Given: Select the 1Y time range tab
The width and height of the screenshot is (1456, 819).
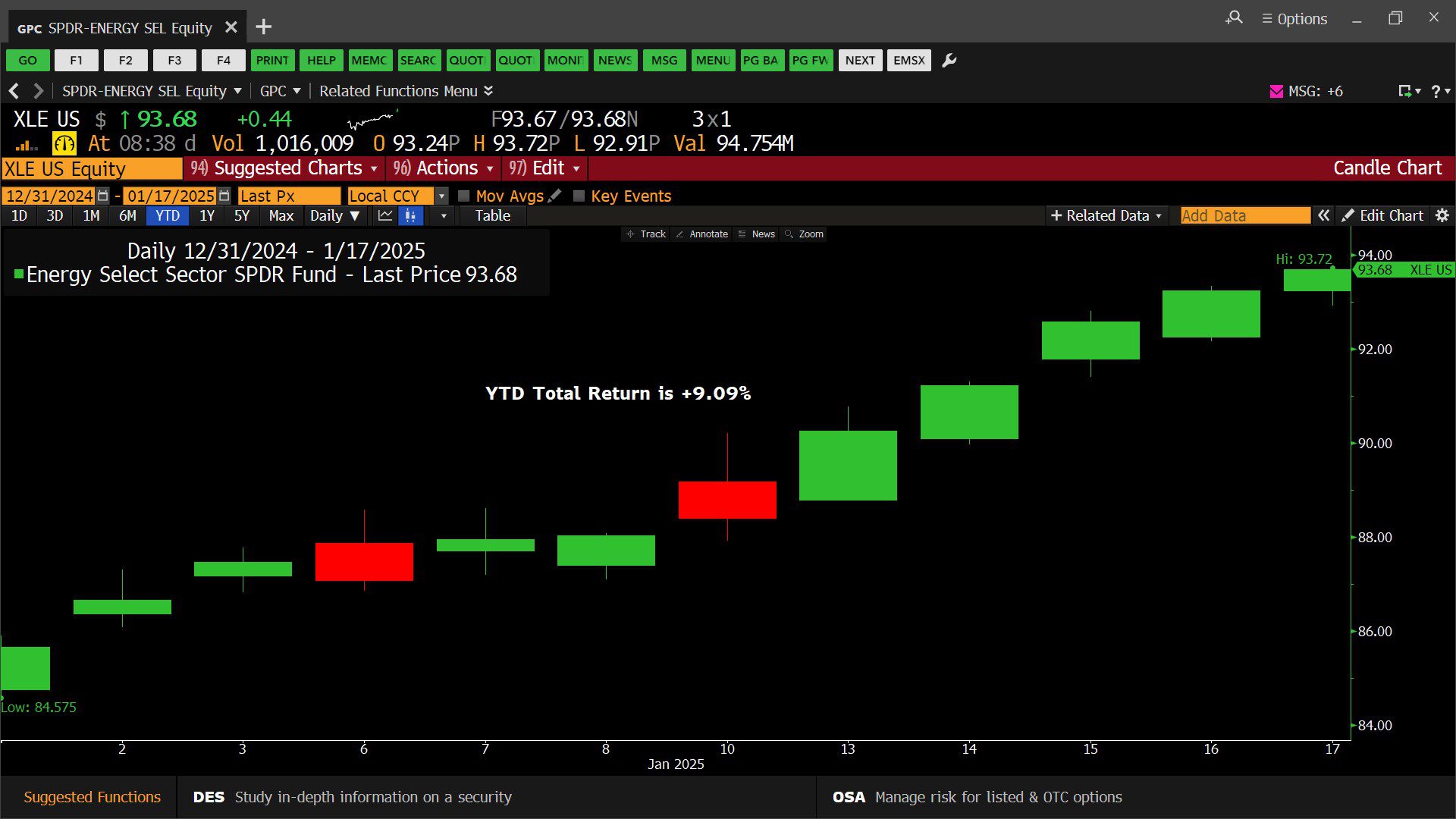Looking at the screenshot, I should coord(207,216).
